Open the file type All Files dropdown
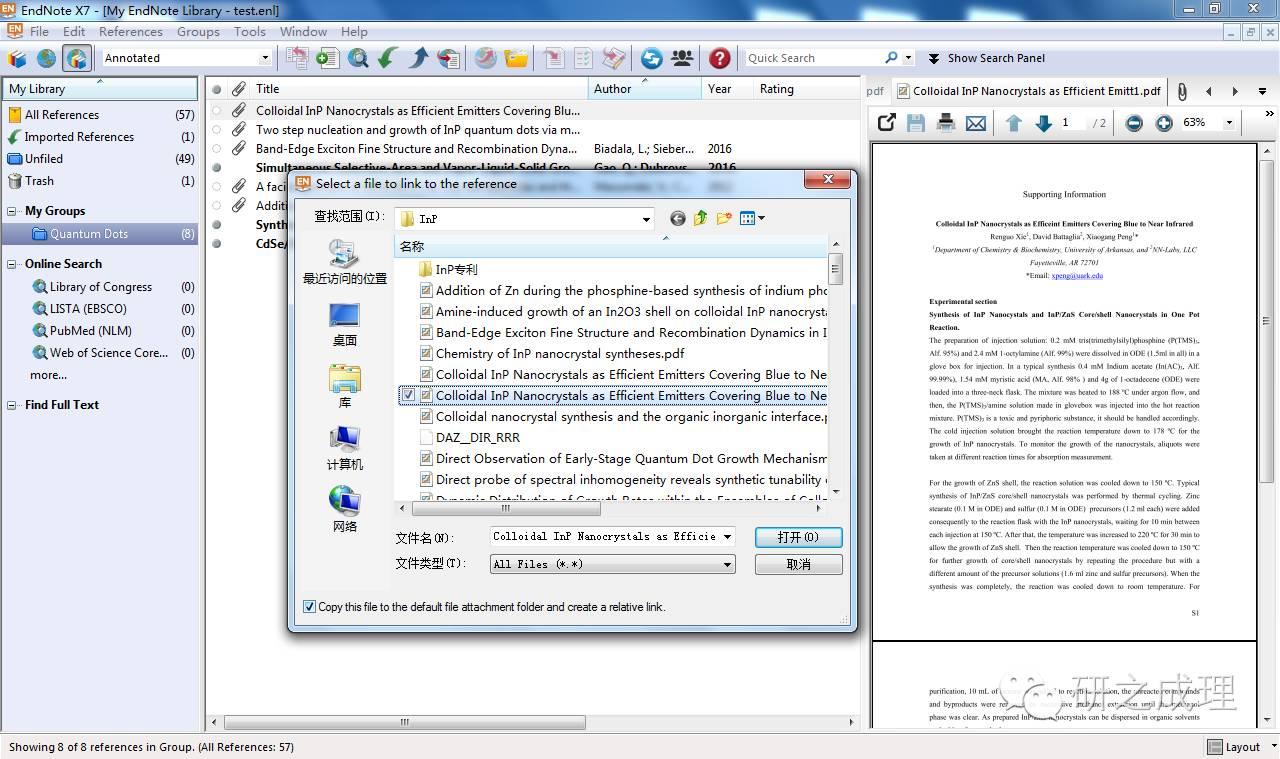 coord(727,565)
